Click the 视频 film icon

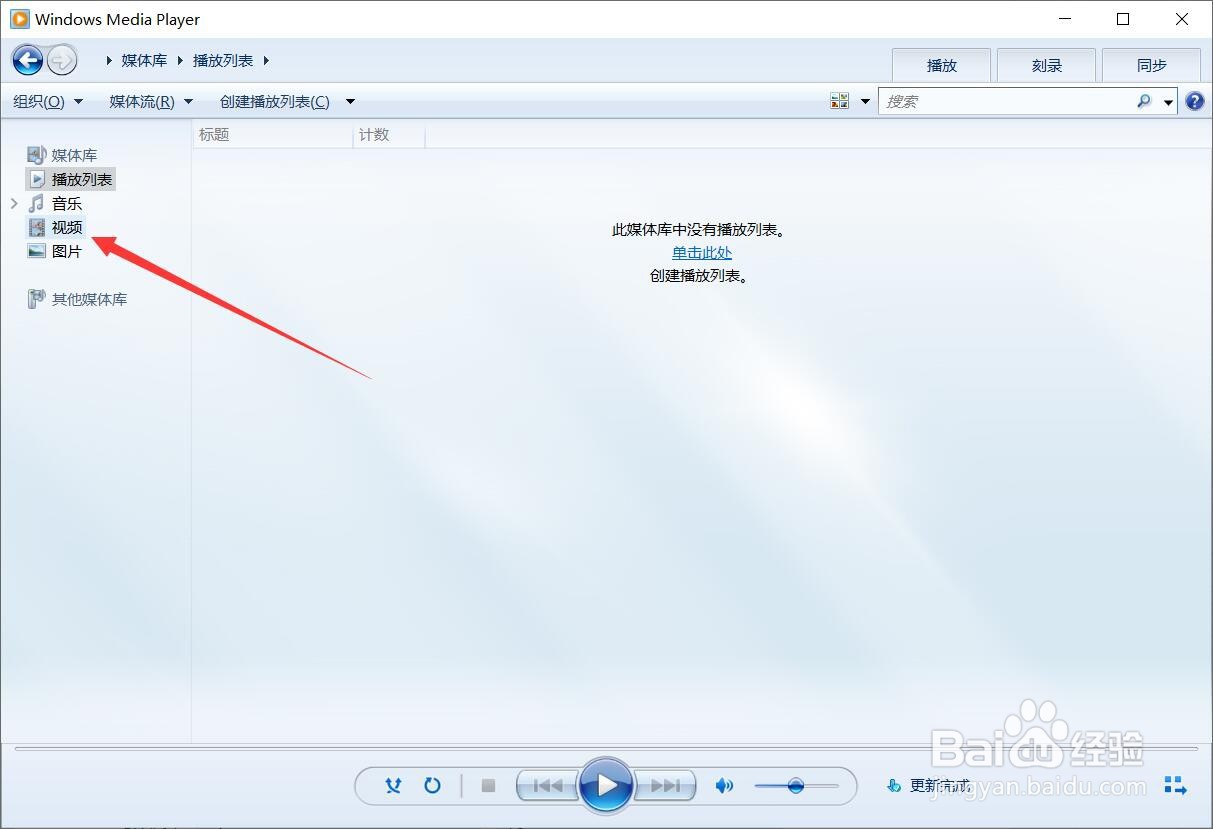pos(37,227)
